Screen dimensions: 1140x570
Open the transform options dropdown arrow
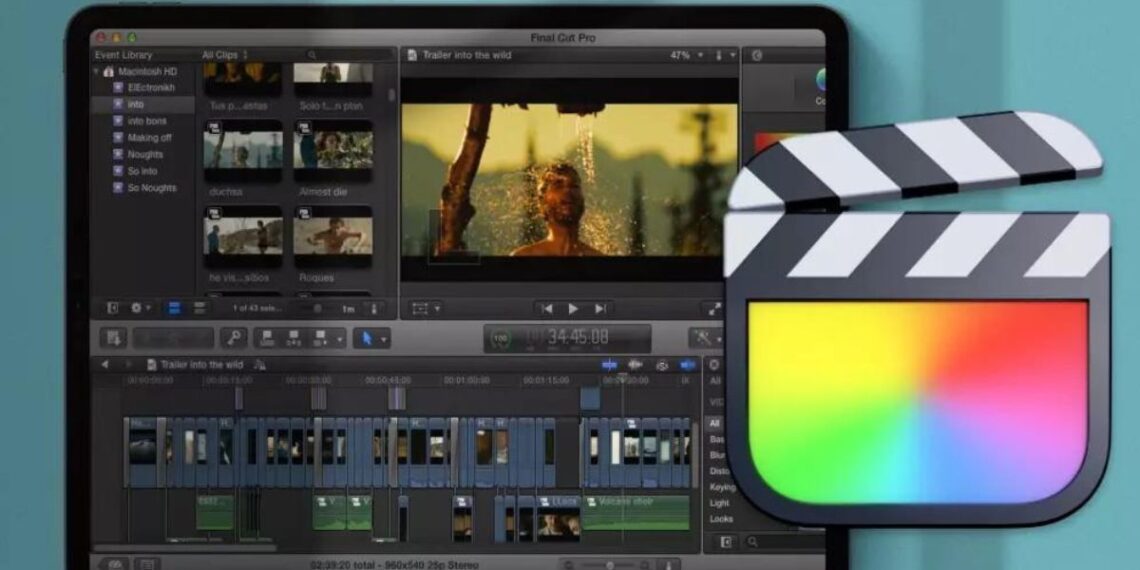437,309
